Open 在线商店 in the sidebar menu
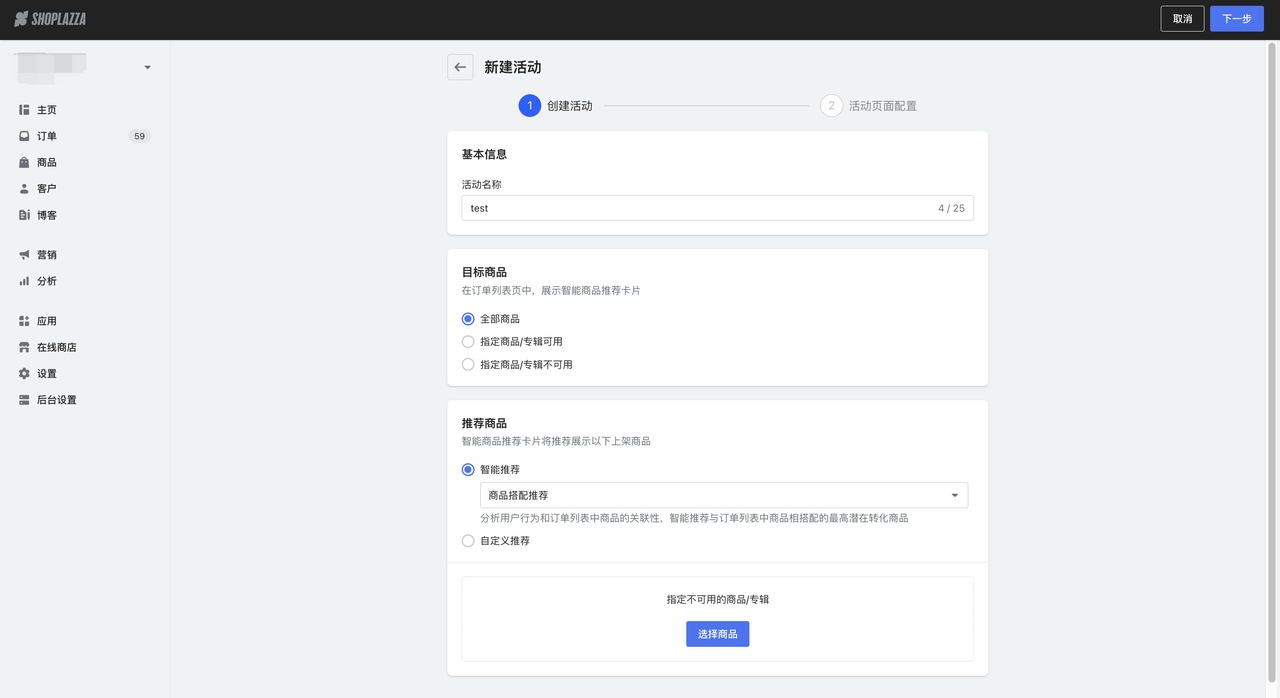Viewport: 1280px width, 698px height. [x=56, y=348]
